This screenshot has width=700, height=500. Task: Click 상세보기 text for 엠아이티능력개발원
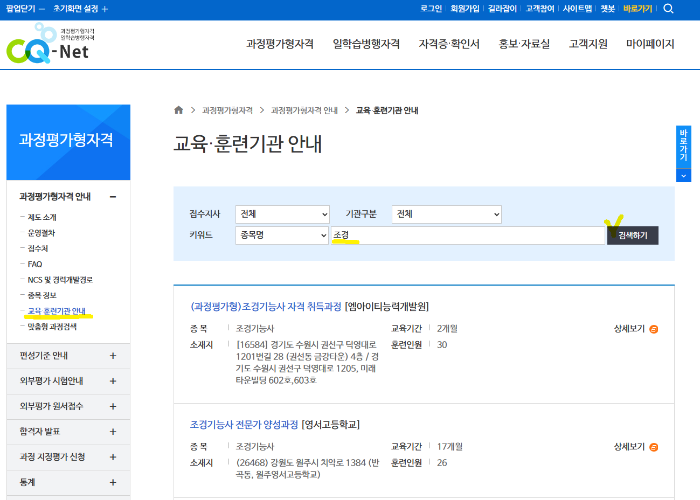(629, 329)
